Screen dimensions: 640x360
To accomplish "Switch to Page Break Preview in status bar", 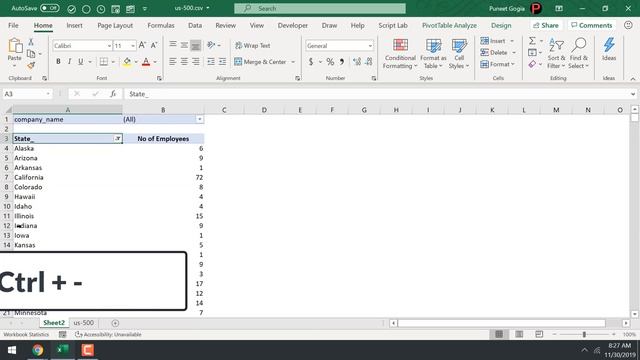I will click(539, 334).
